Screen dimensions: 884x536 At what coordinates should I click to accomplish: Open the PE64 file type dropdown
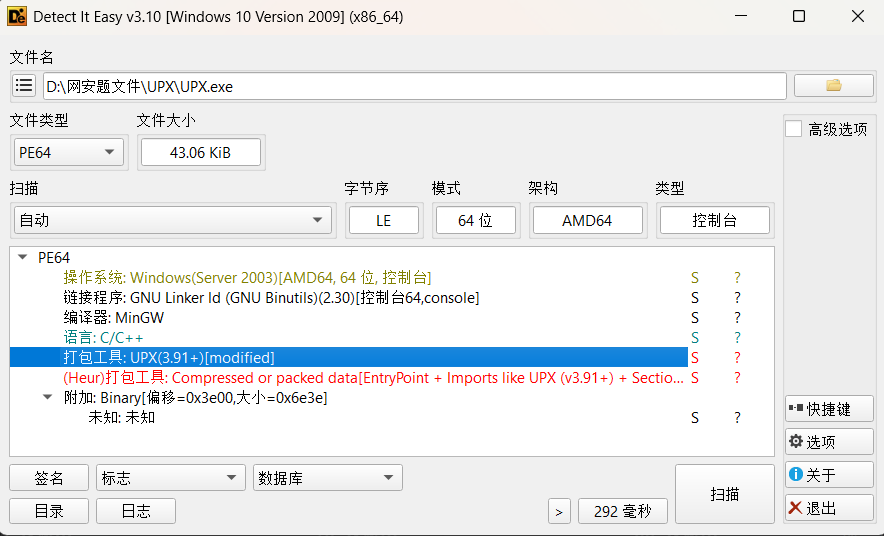(x=68, y=153)
